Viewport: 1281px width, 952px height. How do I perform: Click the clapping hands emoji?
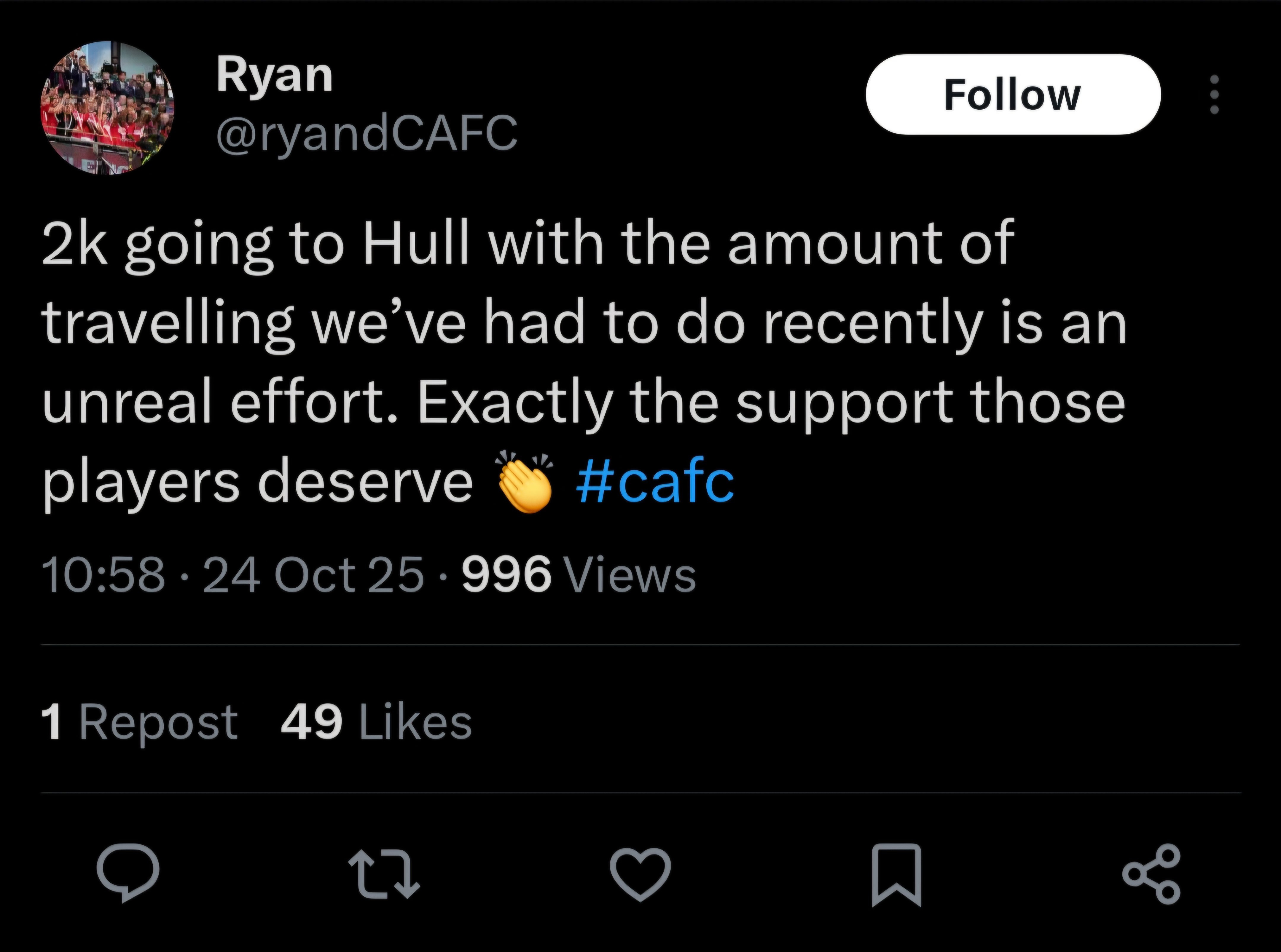pyautogui.click(x=523, y=482)
